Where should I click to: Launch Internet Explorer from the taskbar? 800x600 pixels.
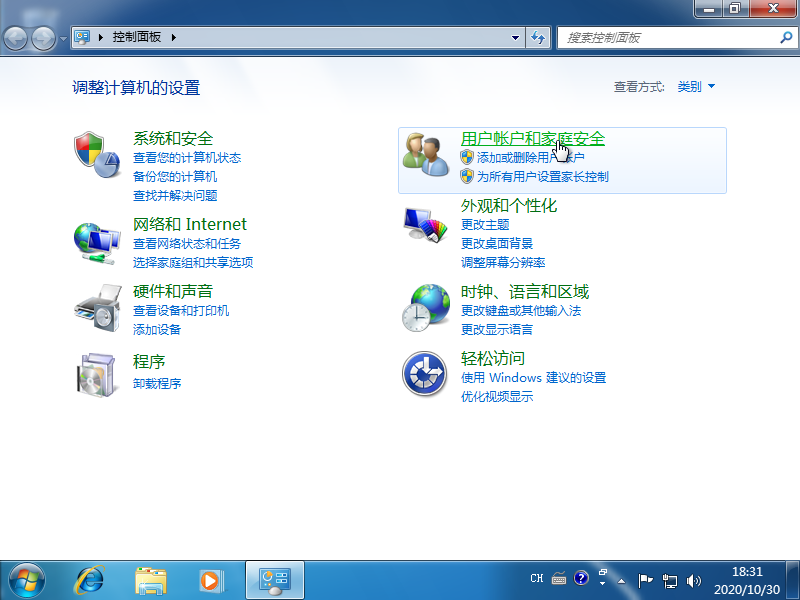pos(88,580)
